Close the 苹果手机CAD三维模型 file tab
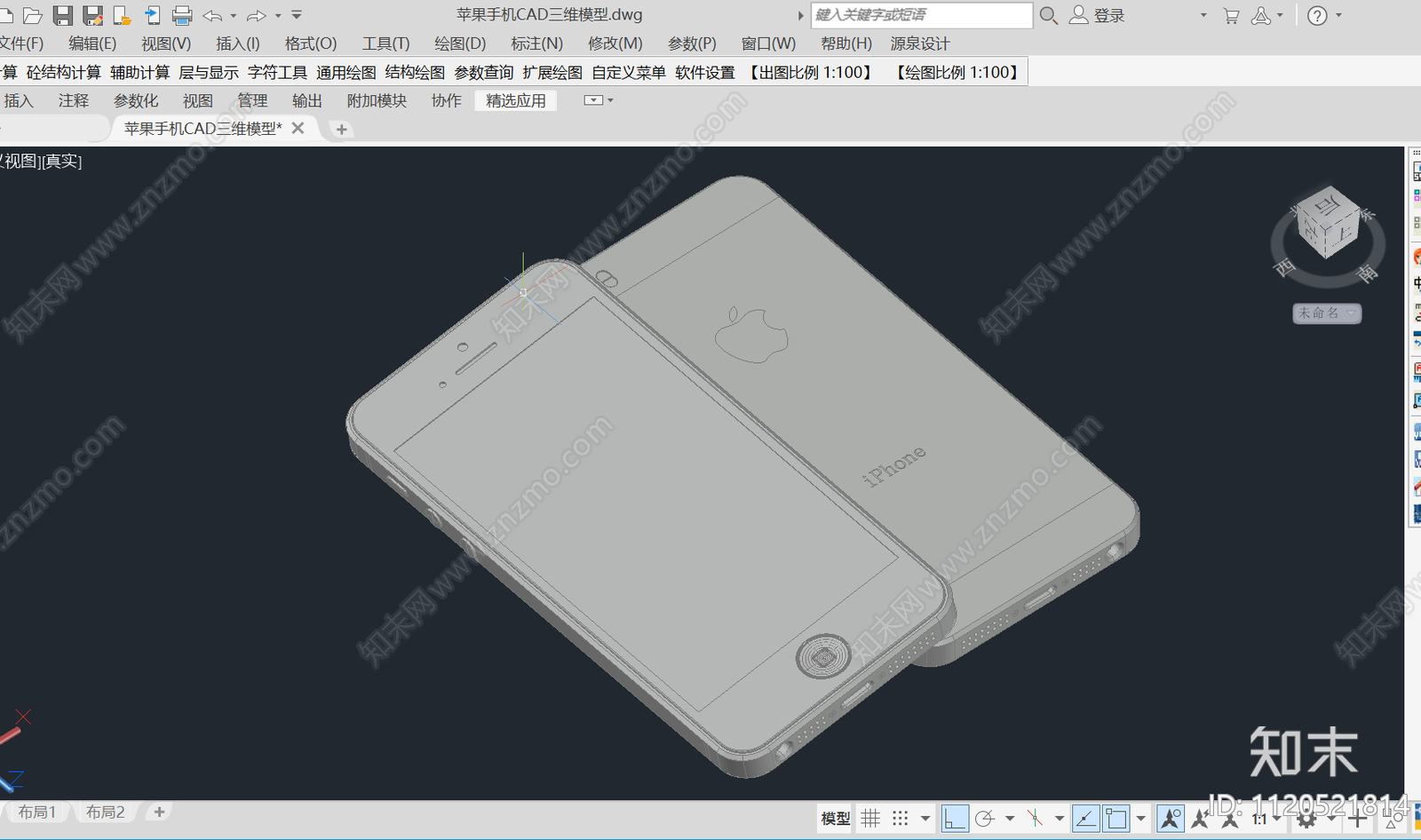This screenshot has height=840, width=1421. pos(298,129)
